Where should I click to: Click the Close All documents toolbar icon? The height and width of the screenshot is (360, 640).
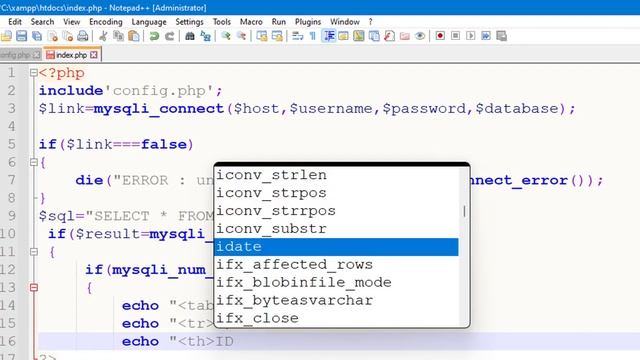pyautogui.click(x=68, y=36)
